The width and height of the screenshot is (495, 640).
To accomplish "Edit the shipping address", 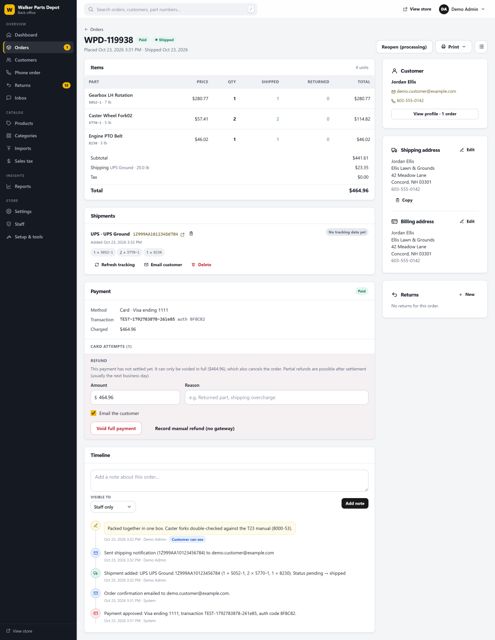I will pyautogui.click(x=467, y=150).
